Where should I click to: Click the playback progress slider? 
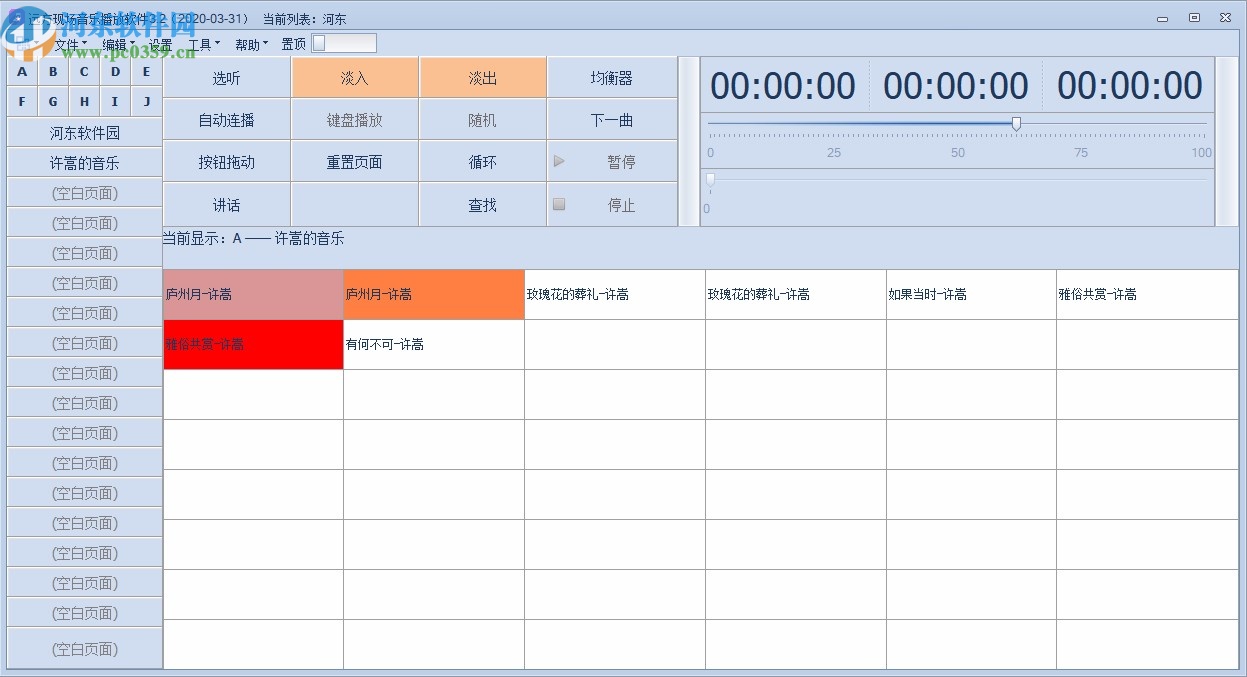coord(1016,124)
